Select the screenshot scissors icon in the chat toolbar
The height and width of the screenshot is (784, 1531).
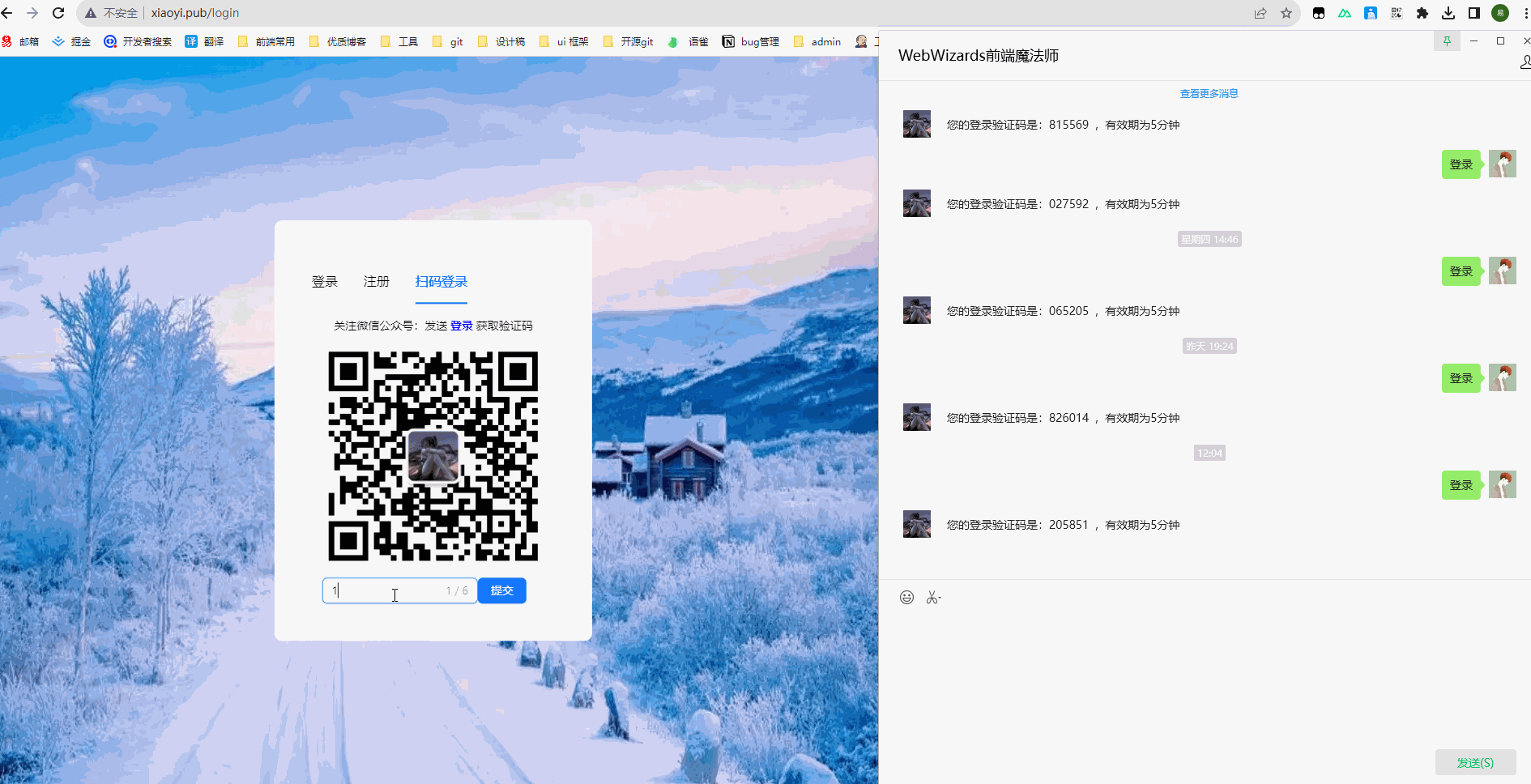pos(932,598)
